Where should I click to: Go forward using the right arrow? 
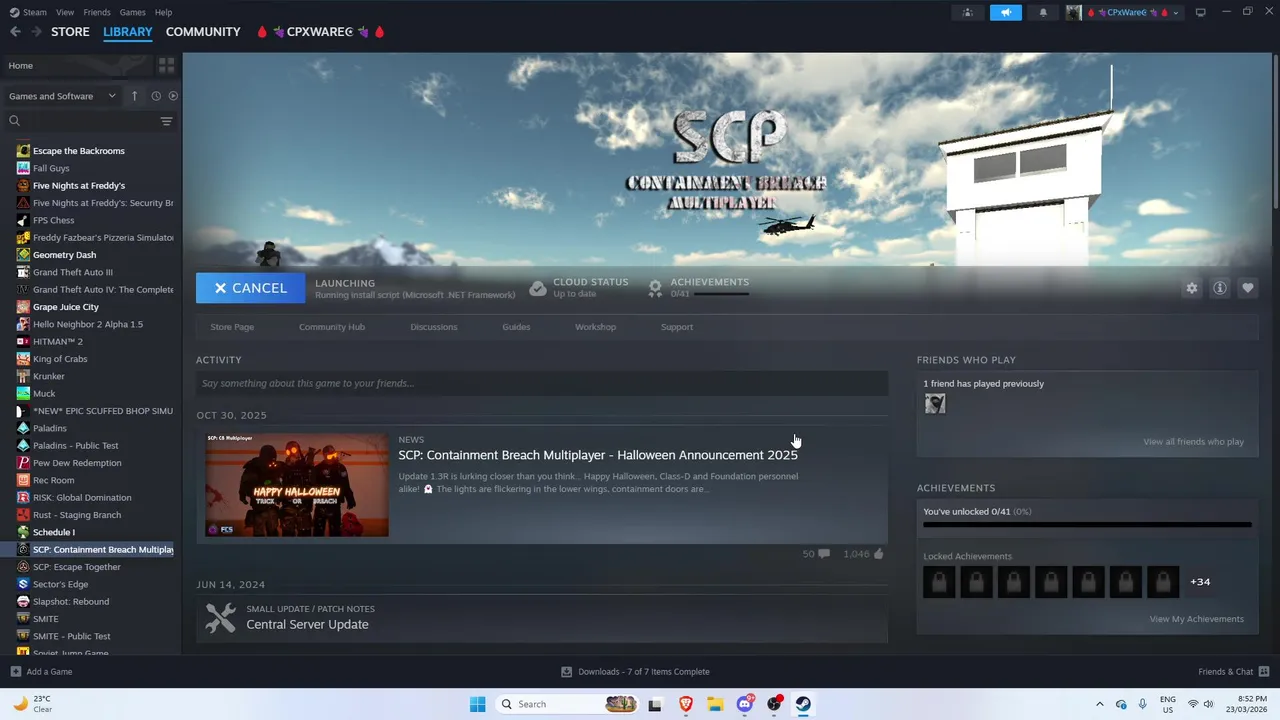pyautogui.click(x=37, y=32)
